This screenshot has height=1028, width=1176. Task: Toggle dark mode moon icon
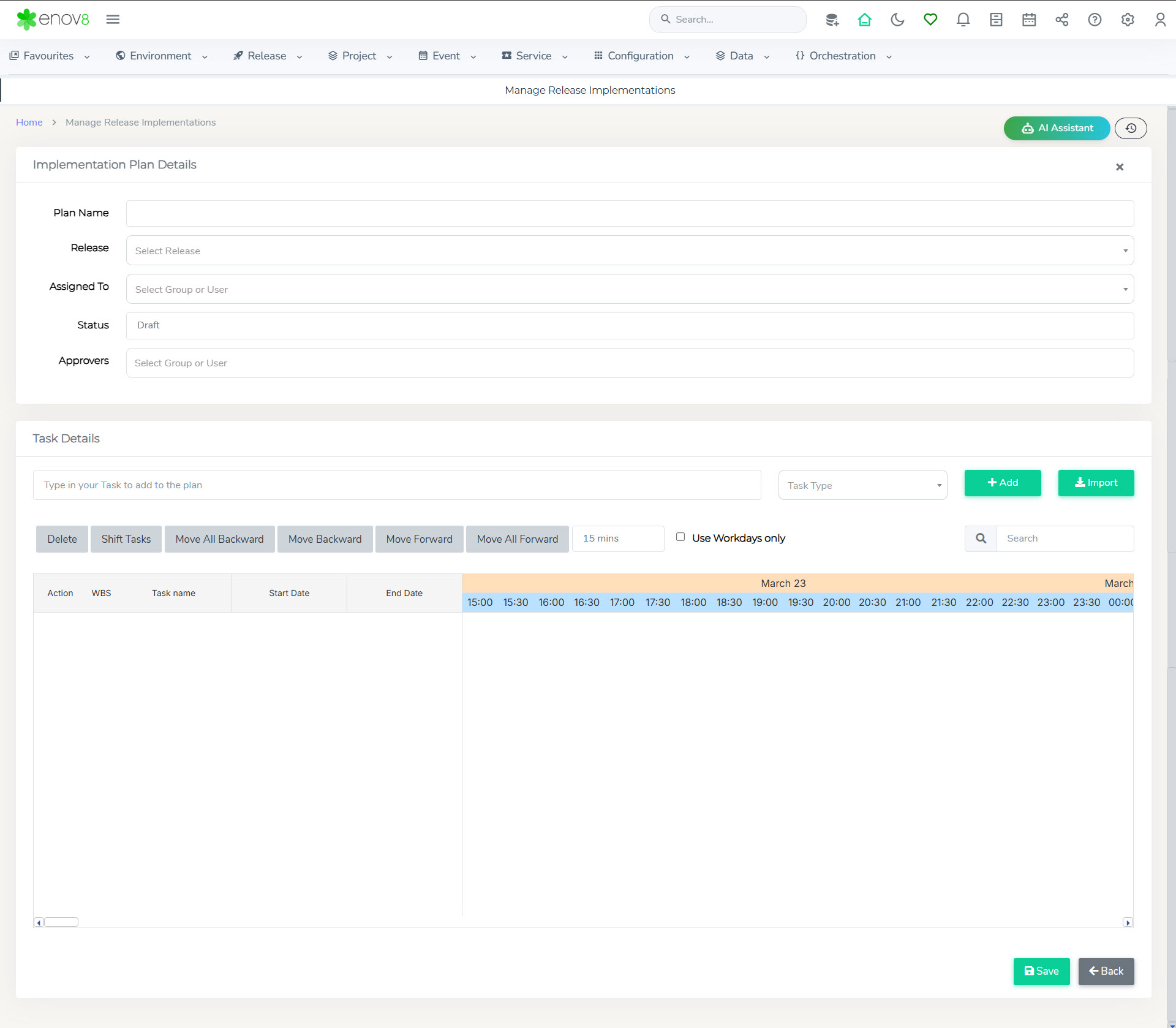[897, 20]
